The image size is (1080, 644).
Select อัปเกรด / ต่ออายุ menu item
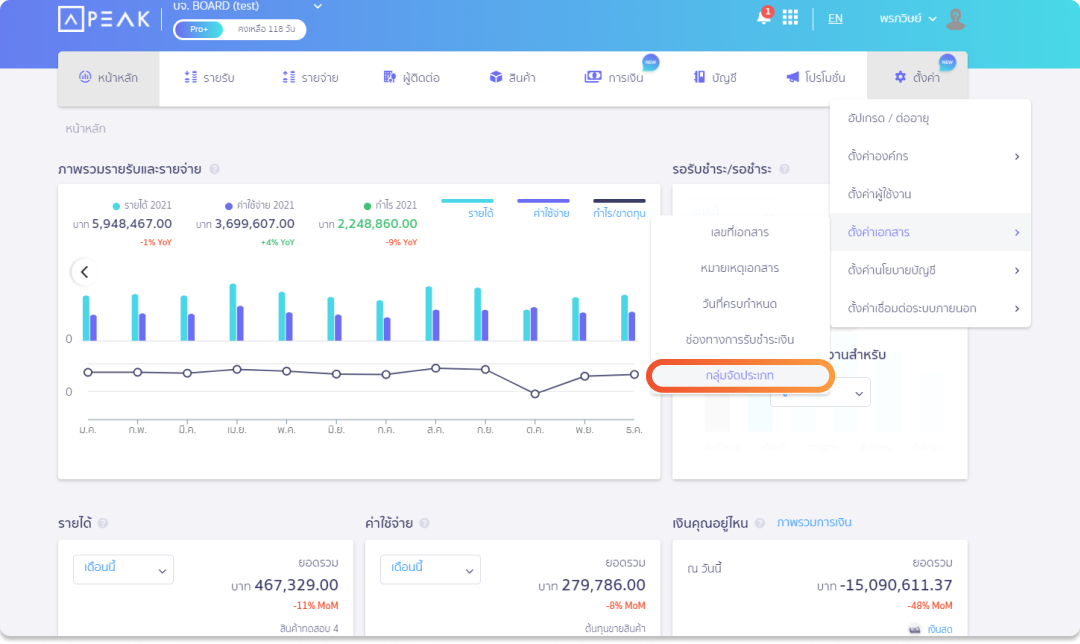[931, 118]
